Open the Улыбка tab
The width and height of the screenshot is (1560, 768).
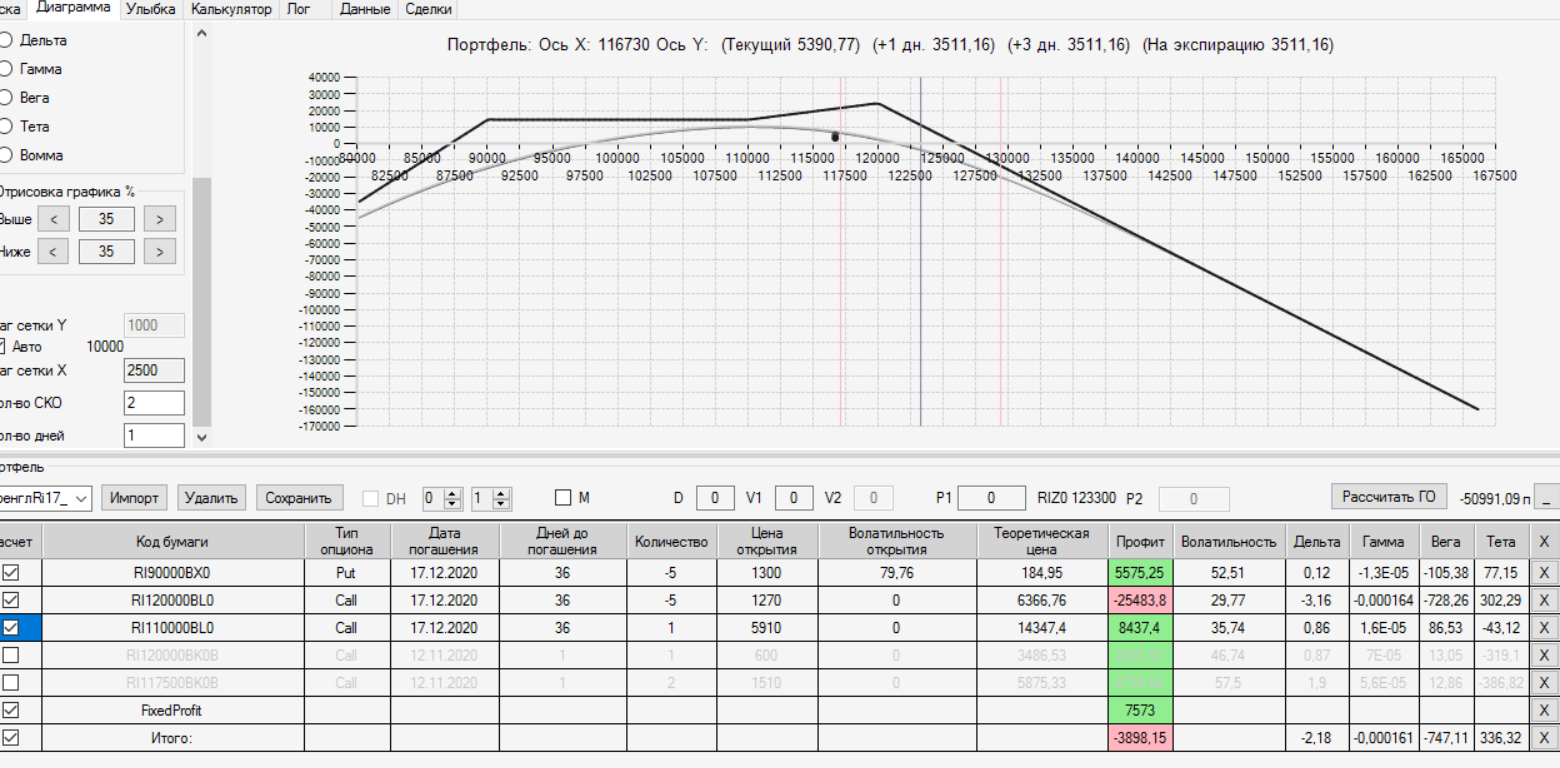(151, 9)
